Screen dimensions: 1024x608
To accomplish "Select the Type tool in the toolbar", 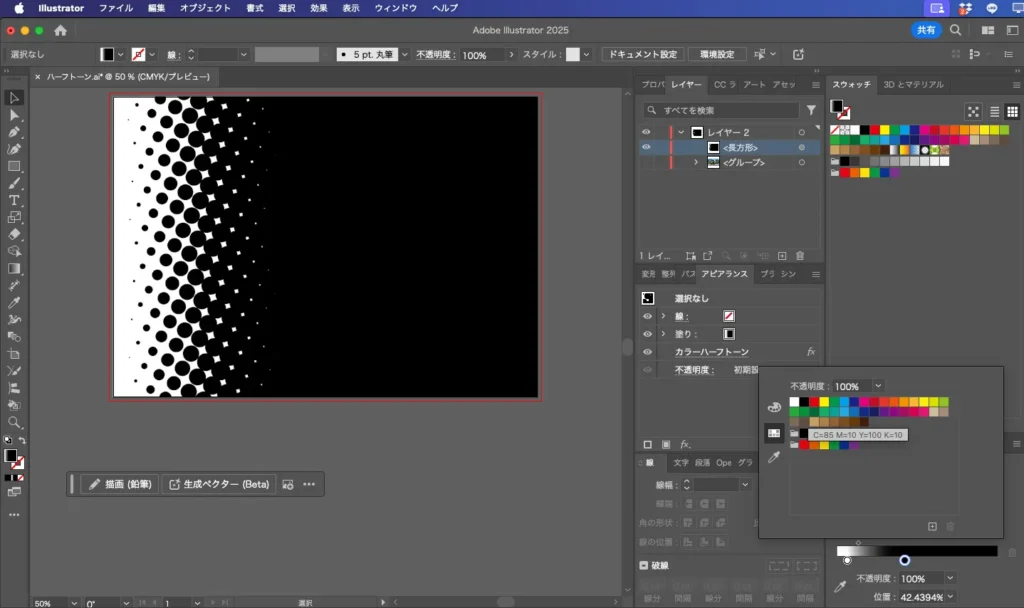I will point(14,200).
